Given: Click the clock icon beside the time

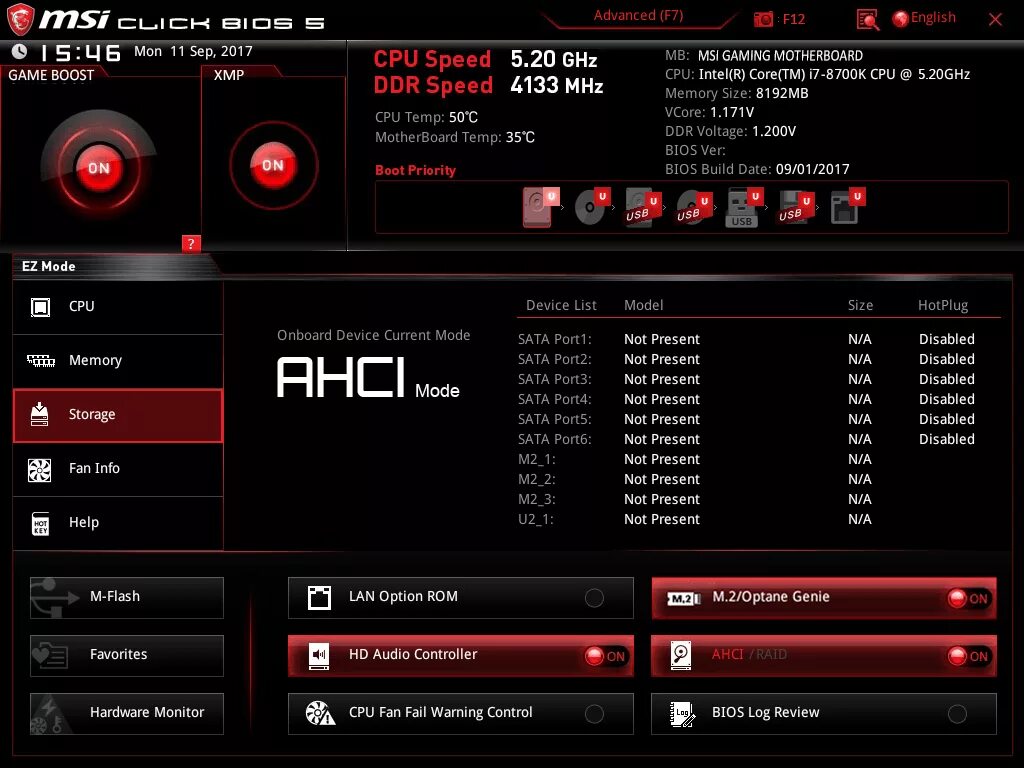Looking at the screenshot, I should 19,51.
